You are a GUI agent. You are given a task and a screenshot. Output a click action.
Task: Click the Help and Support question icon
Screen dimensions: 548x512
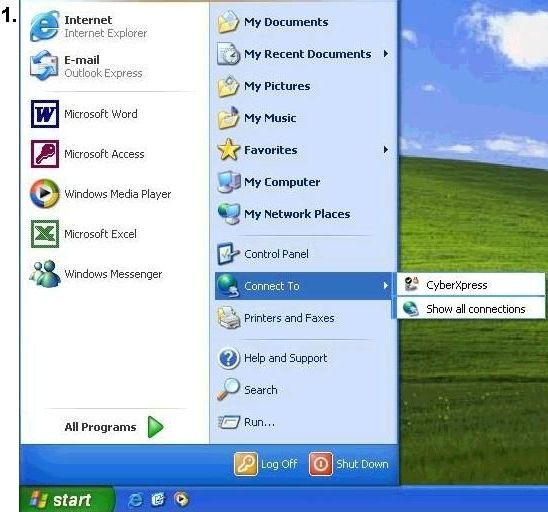tap(228, 358)
